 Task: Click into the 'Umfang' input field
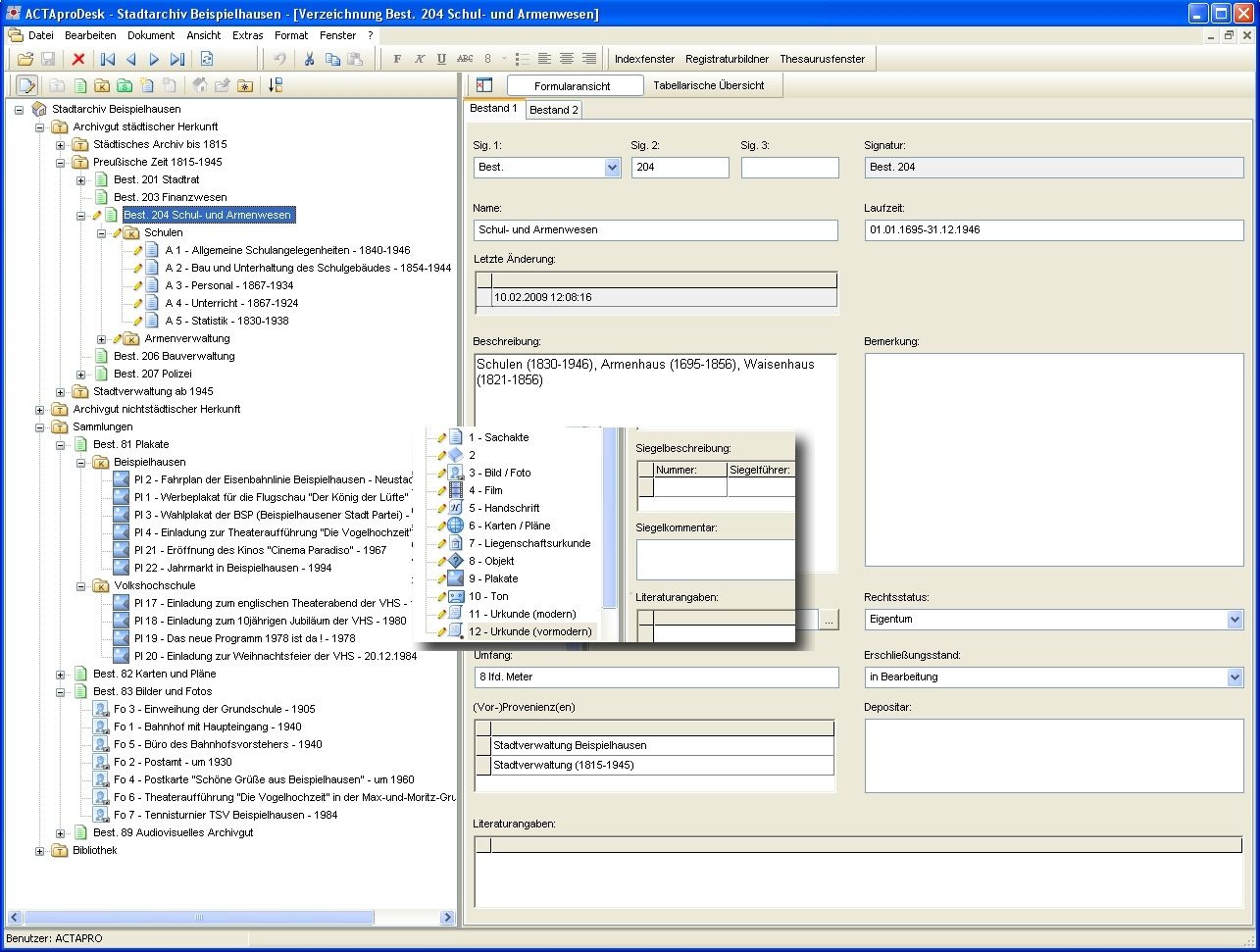tap(656, 677)
